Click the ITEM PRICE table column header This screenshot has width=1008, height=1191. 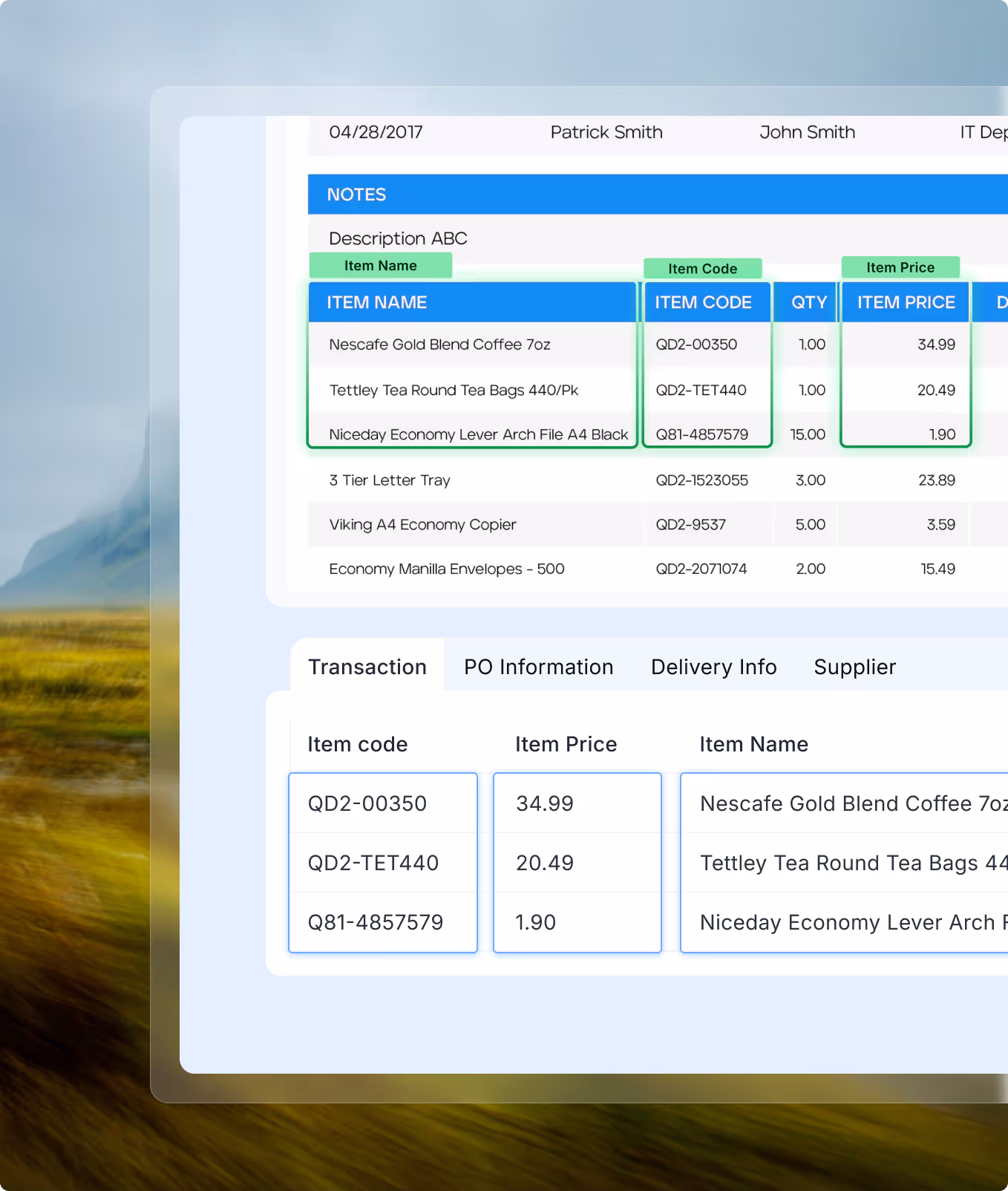click(906, 302)
